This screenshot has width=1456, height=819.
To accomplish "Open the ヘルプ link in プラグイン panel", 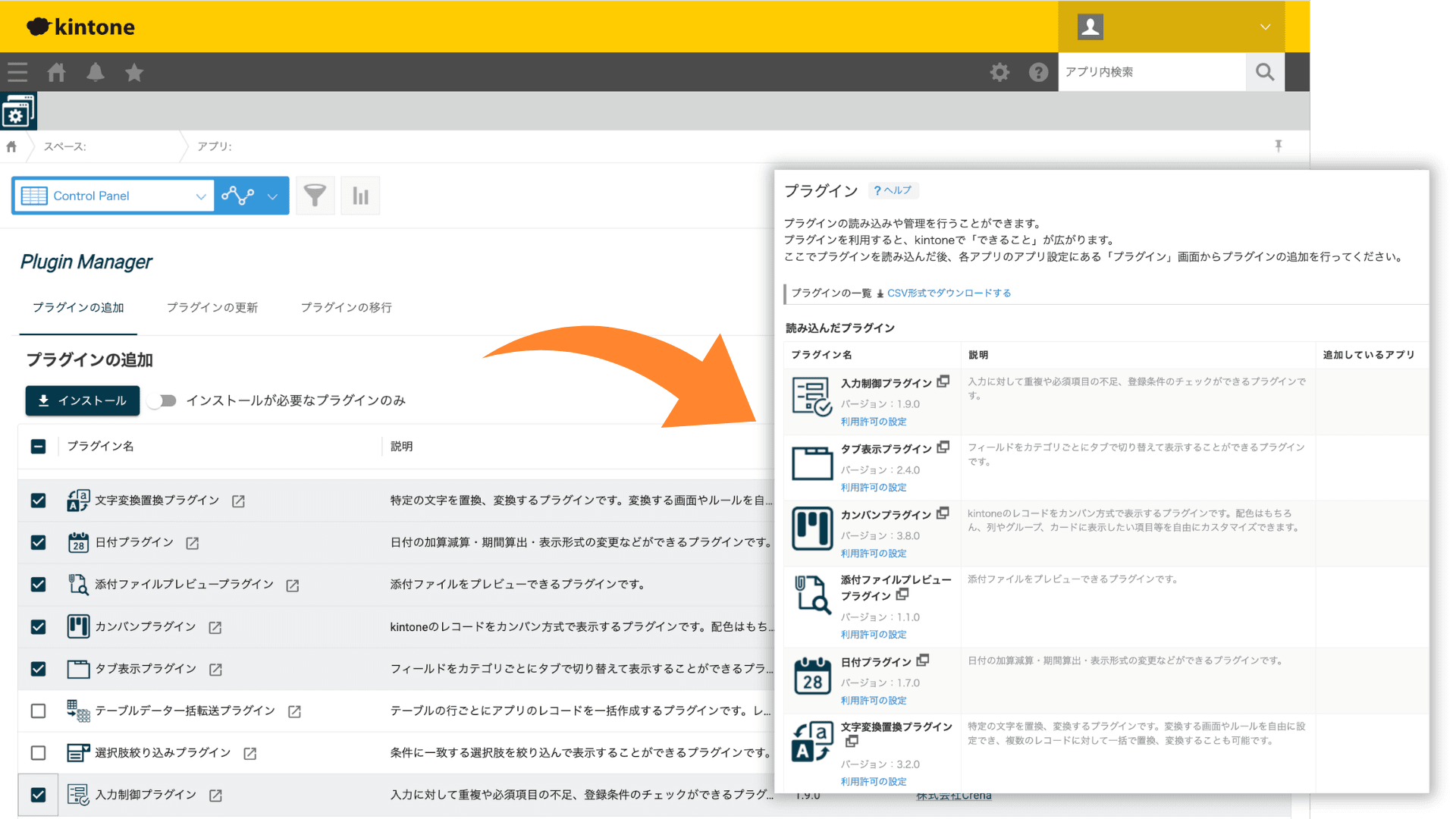I will 893,190.
